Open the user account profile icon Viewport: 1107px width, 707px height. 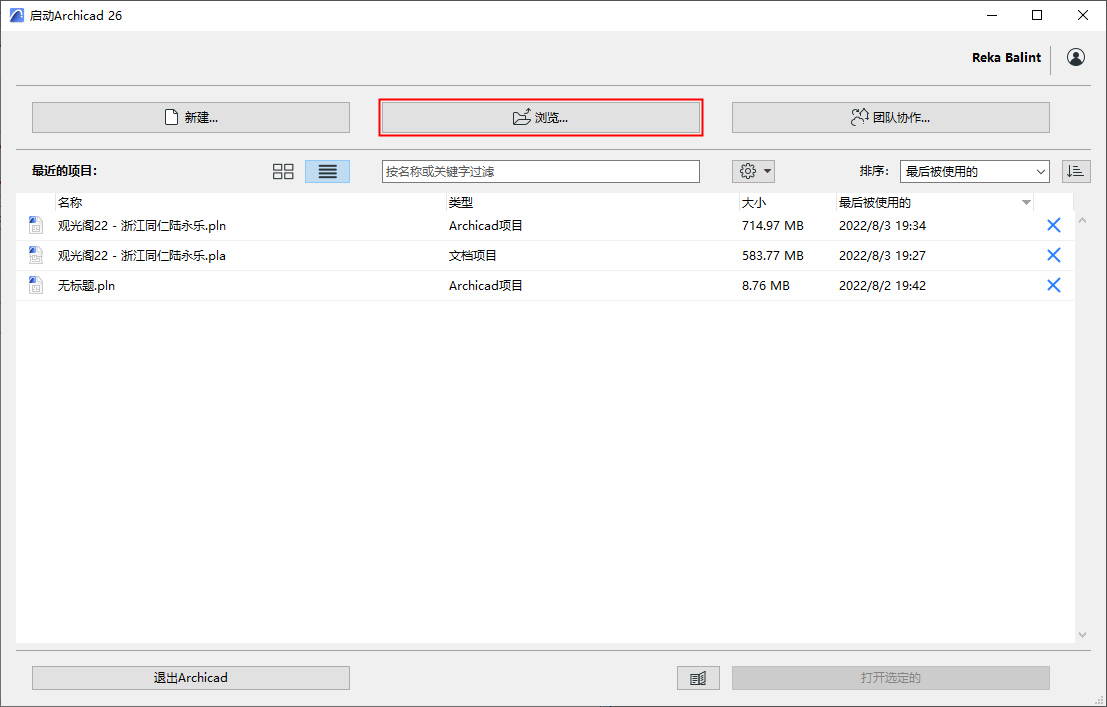[x=1076, y=57]
